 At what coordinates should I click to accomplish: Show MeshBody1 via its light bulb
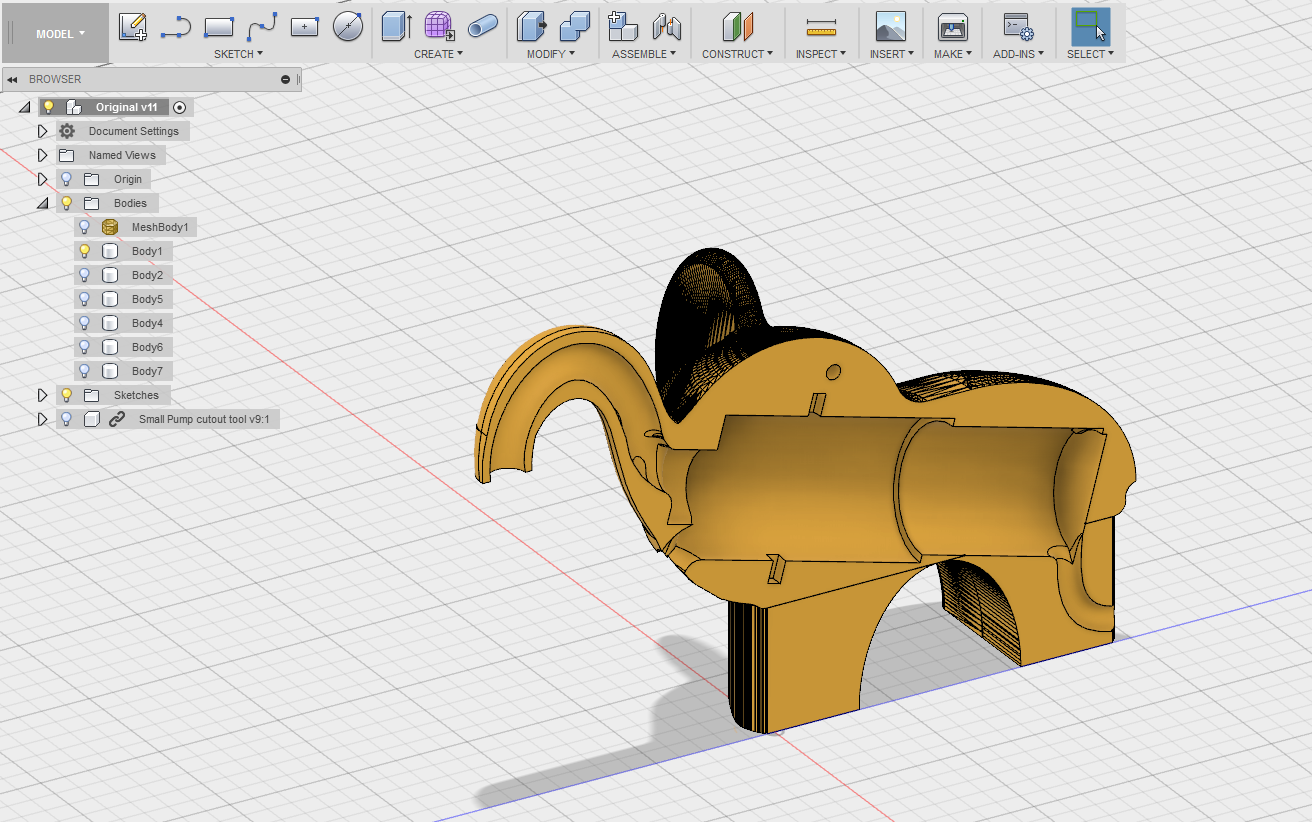[x=85, y=227]
